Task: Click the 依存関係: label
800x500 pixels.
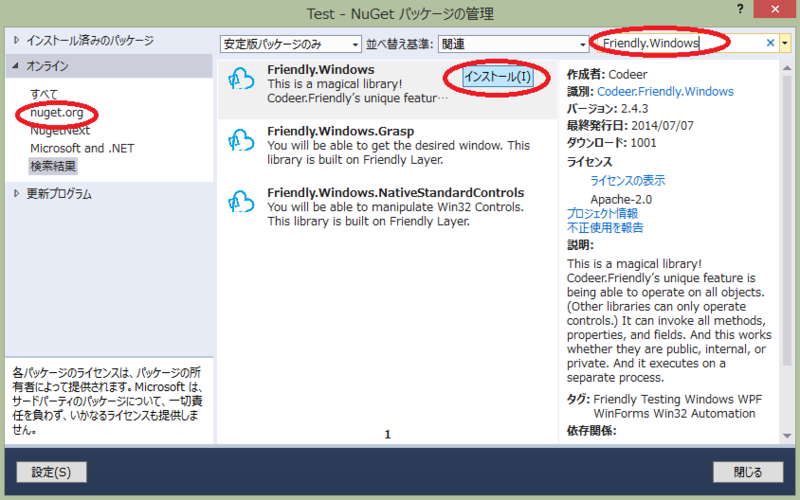Action: click(591, 431)
